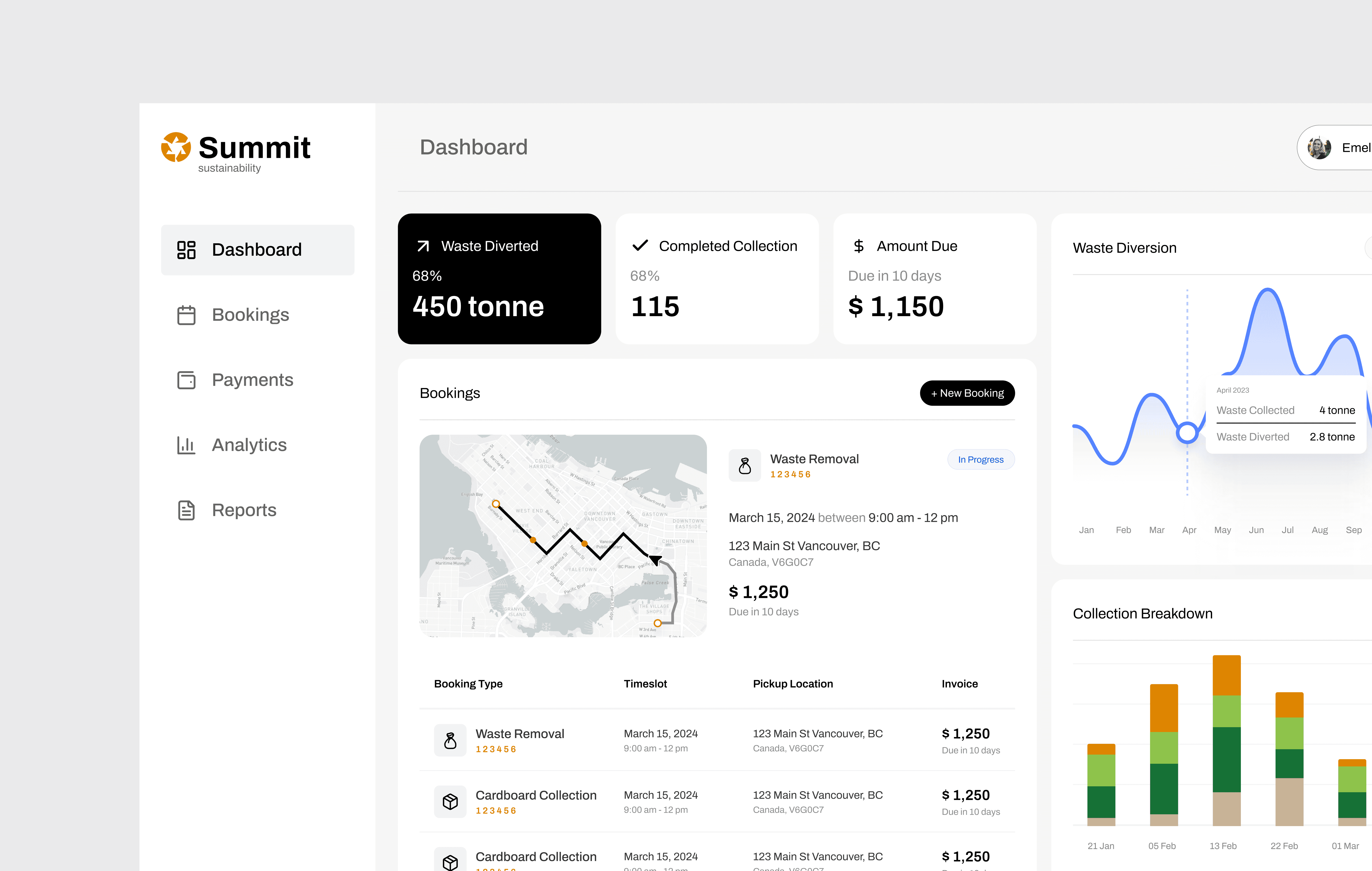This screenshot has height=871, width=1372.
Task: Click the route end marker near W 3rd Ave
Action: [x=658, y=623]
